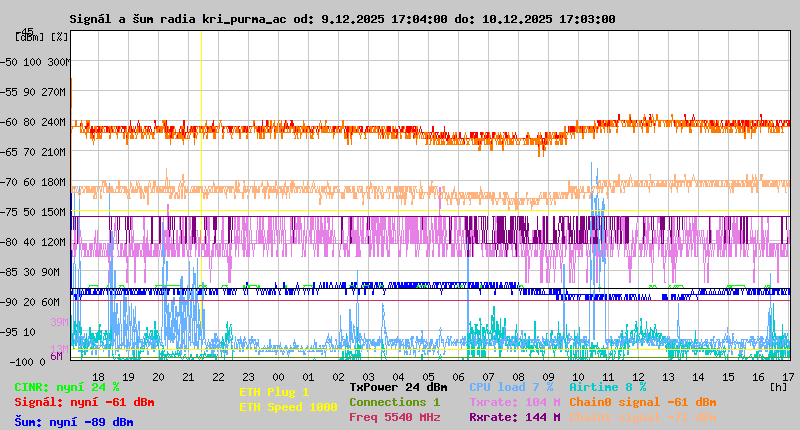Click the pink 'Txrate: 104 M' legend

pyautogui.click(x=514, y=402)
